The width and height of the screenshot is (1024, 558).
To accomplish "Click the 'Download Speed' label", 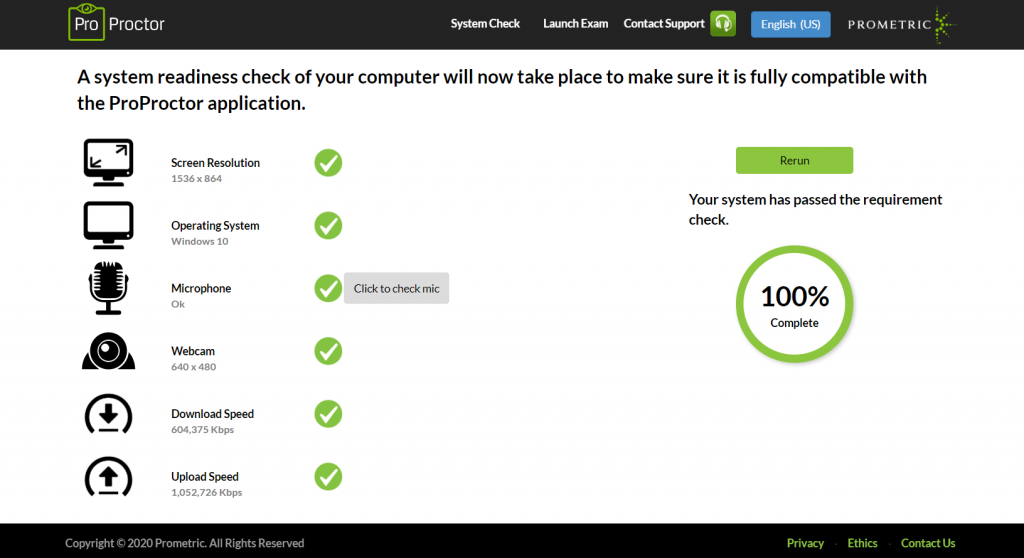I will pos(212,414).
